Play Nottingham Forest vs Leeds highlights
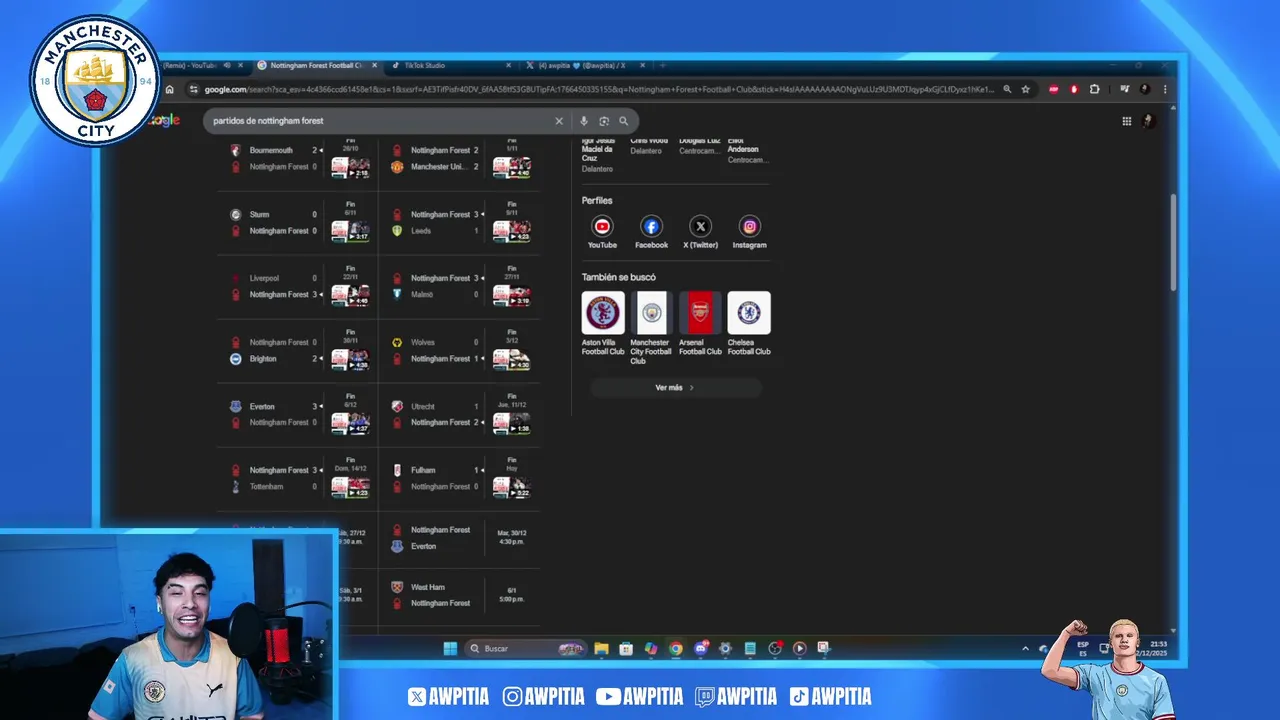The width and height of the screenshot is (1280, 720). [x=512, y=231]
